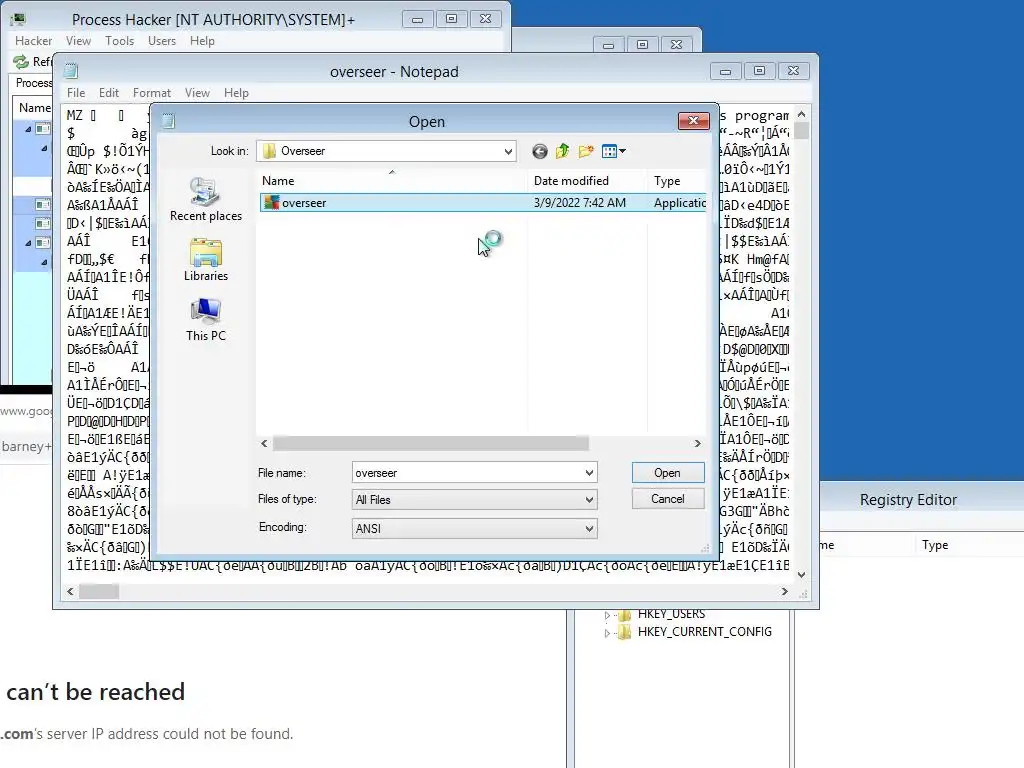
Task: Sort files by Name column
Action: pos(392,181)
